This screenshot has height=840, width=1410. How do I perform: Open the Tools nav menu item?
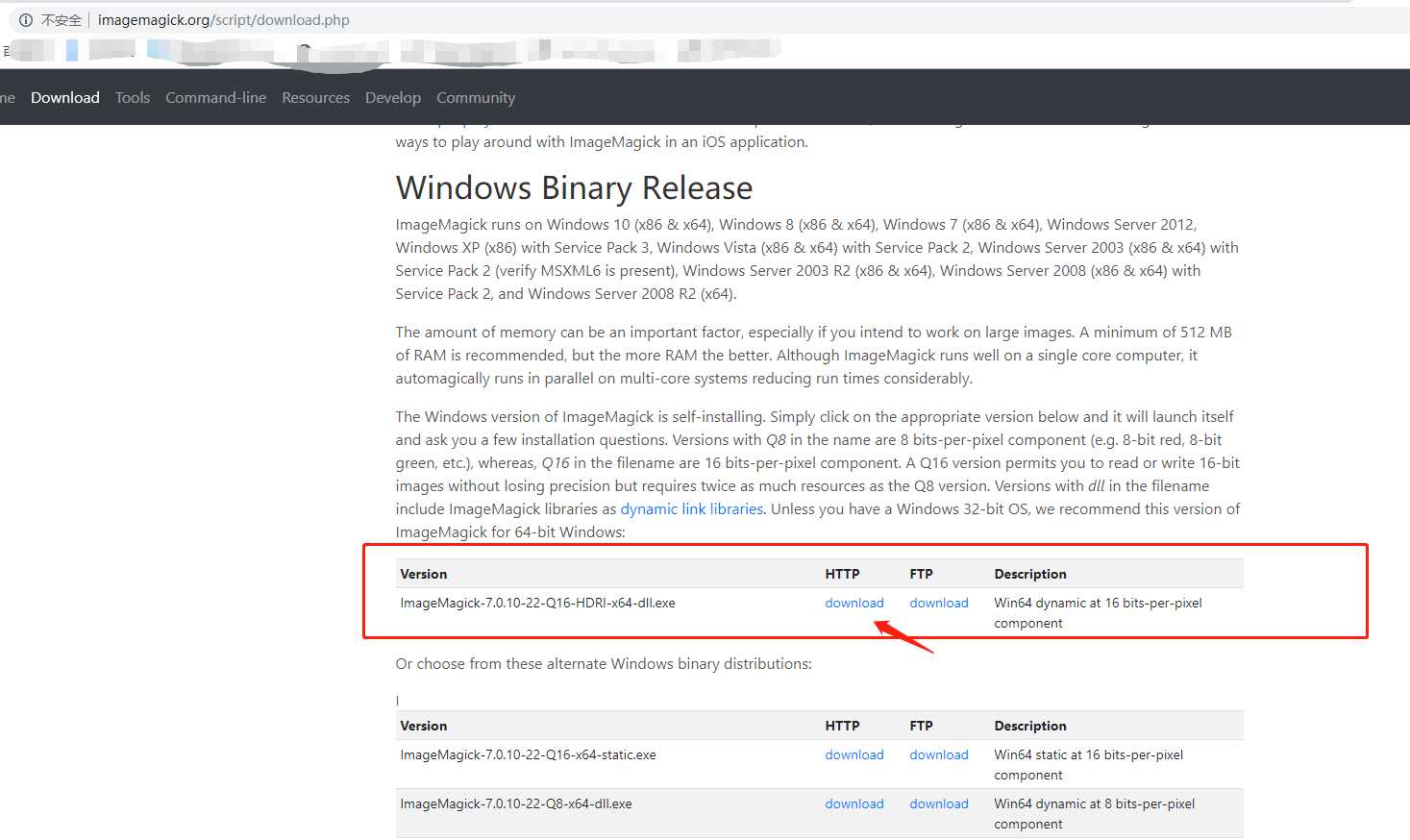point(133,98)
